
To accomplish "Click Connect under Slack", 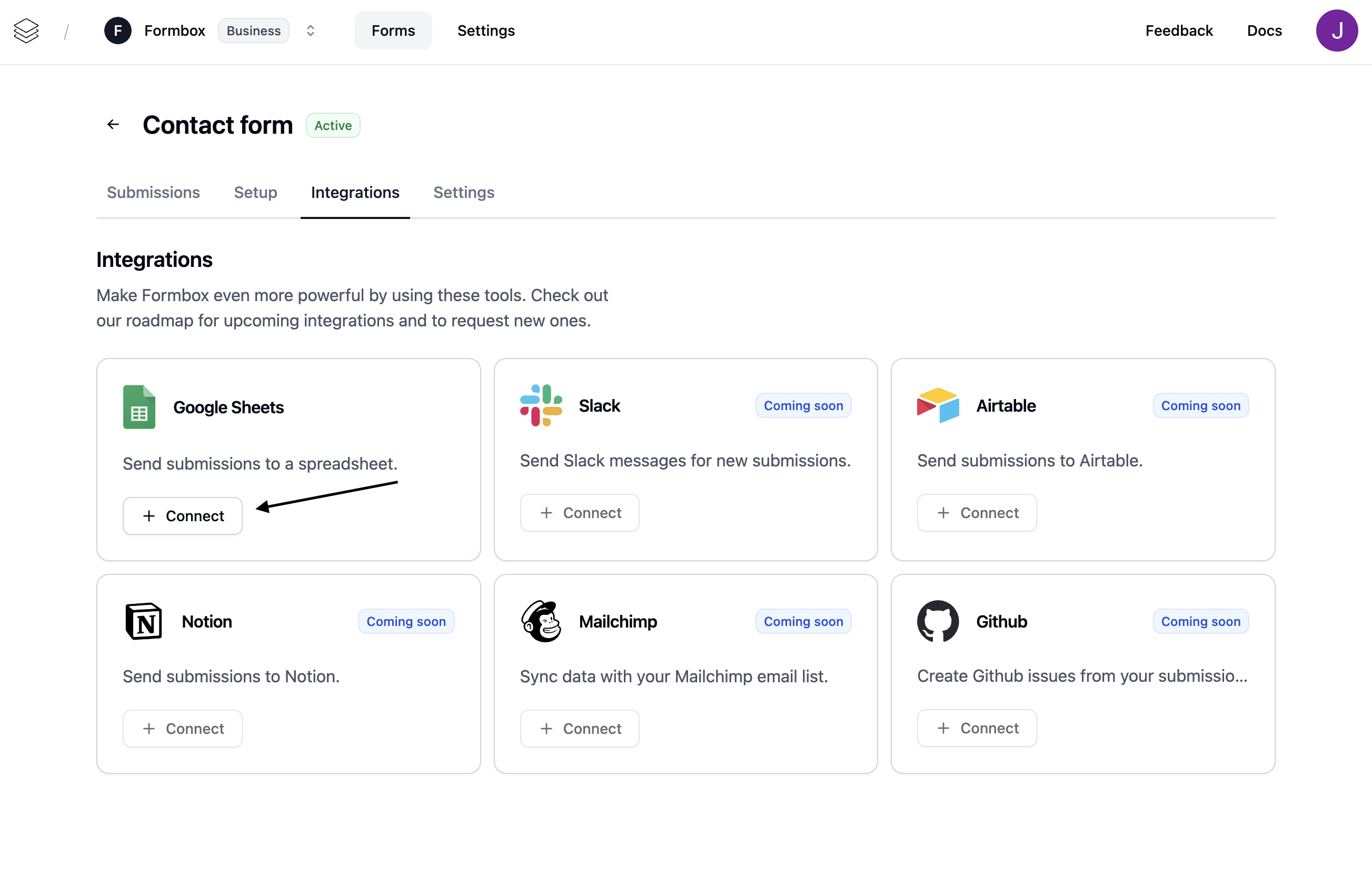I will click(579, 513).
